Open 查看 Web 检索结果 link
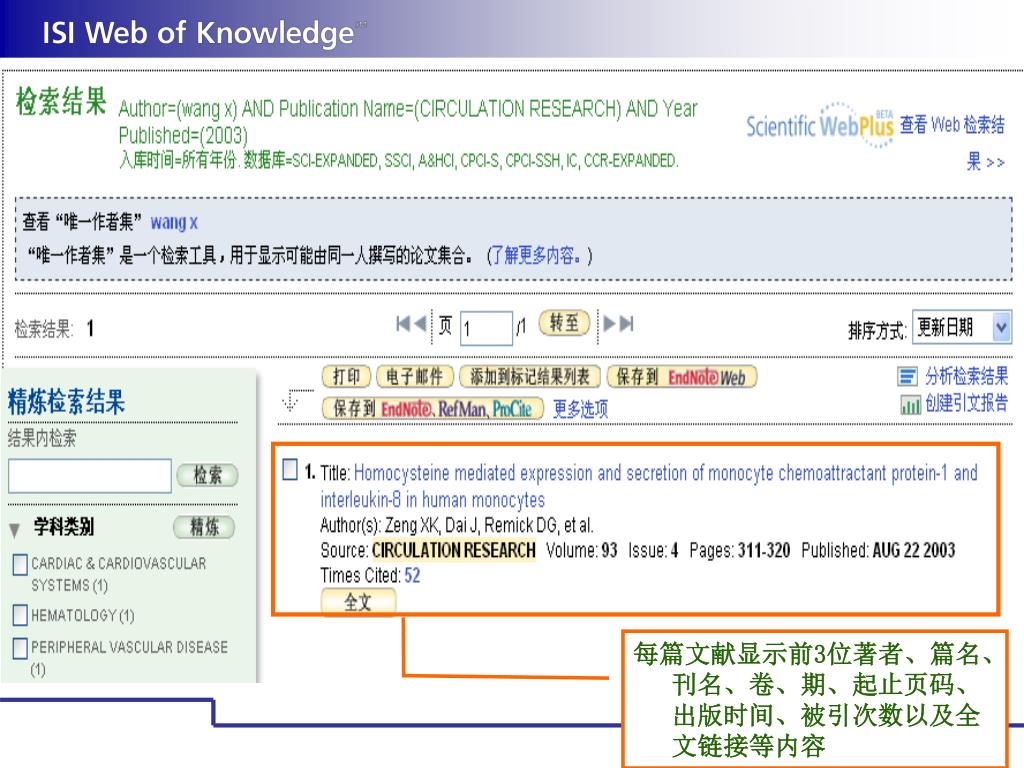The image size is (1024, 768). point(953,142)
